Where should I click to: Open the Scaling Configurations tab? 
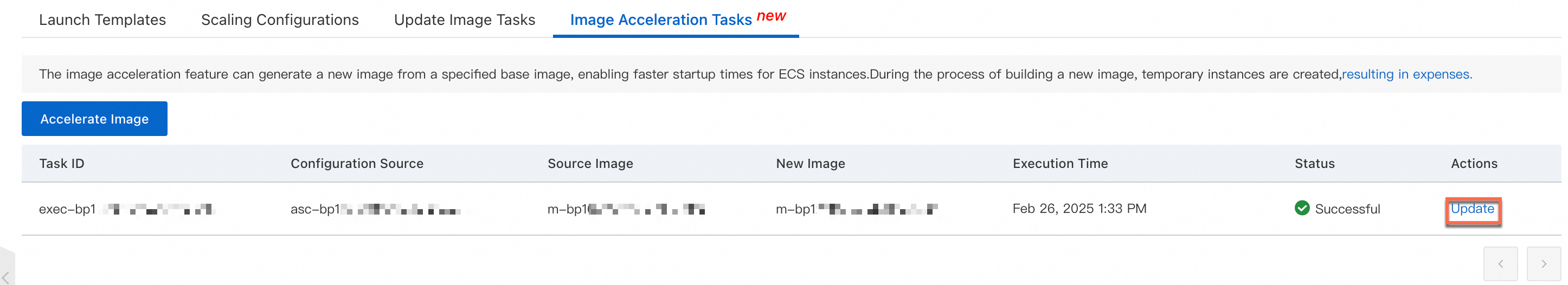[280, 20]
